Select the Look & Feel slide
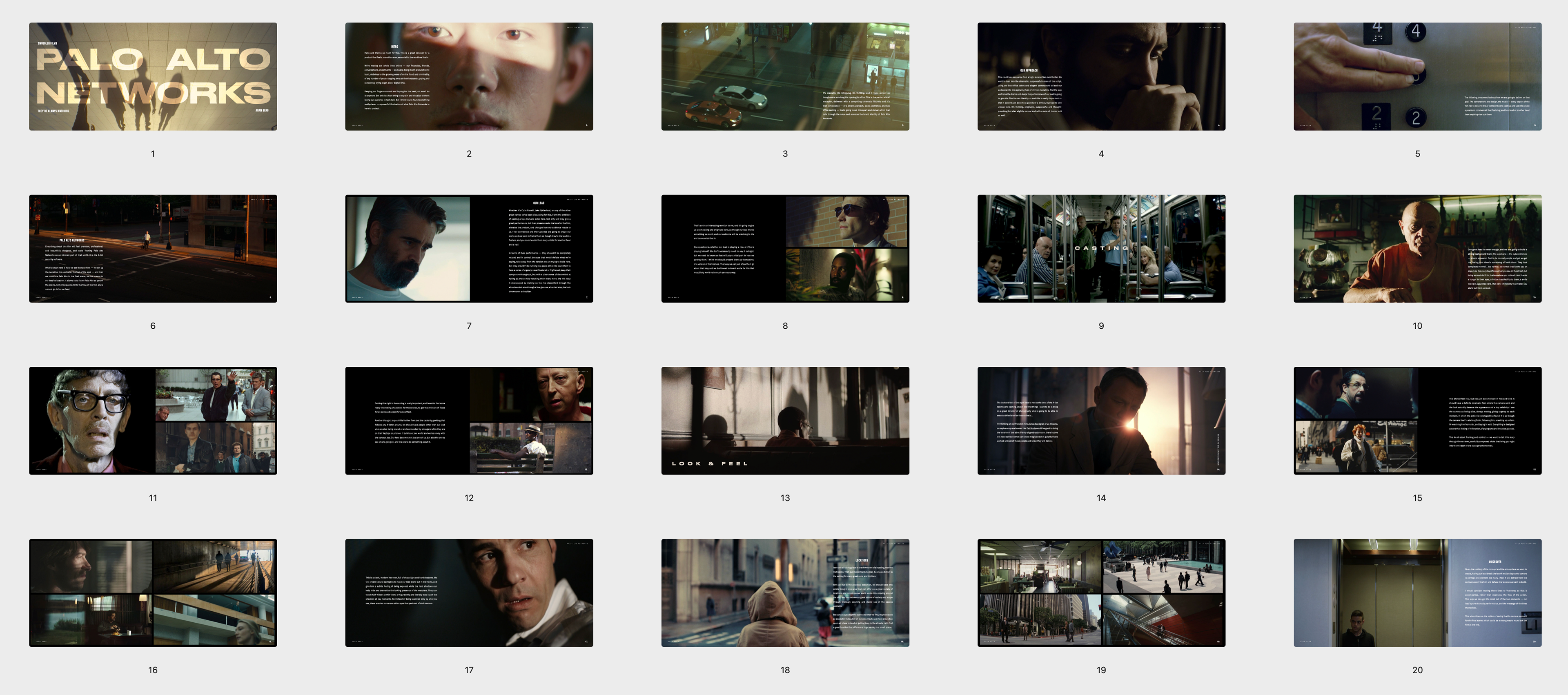 point(784,421)
